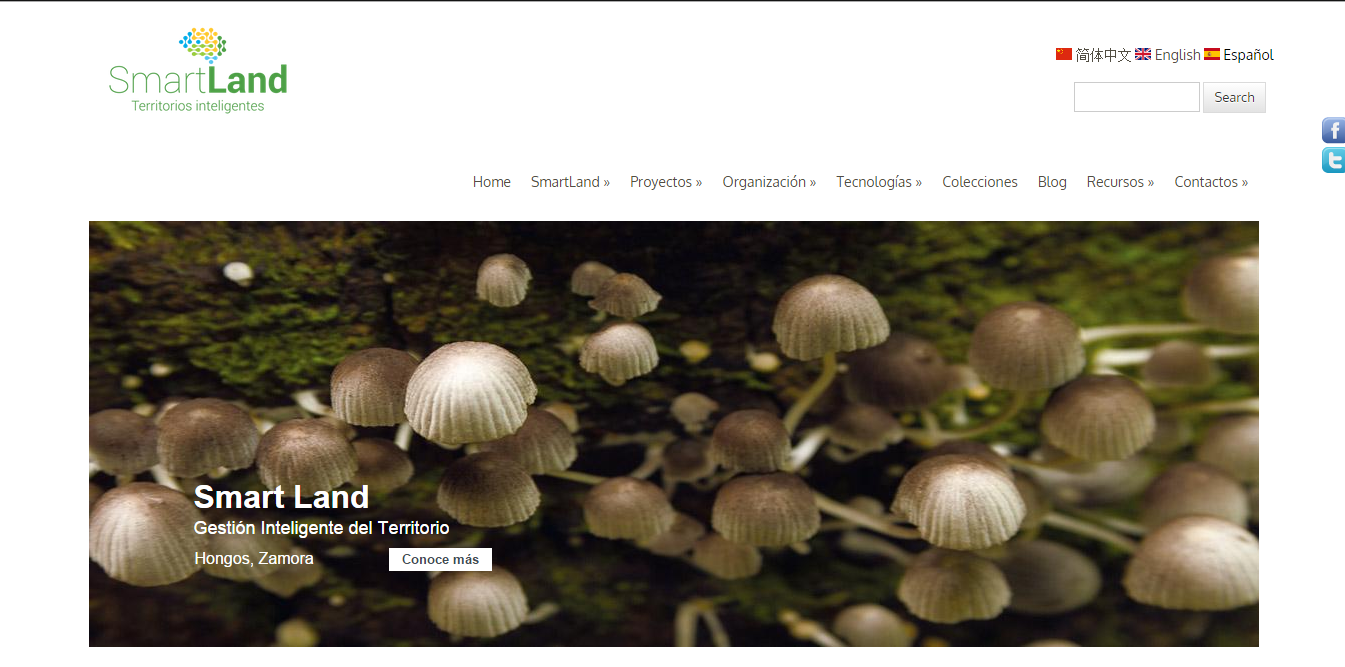Select the British flag icon
This screenshot has height=667, width=1345.
1143,54
